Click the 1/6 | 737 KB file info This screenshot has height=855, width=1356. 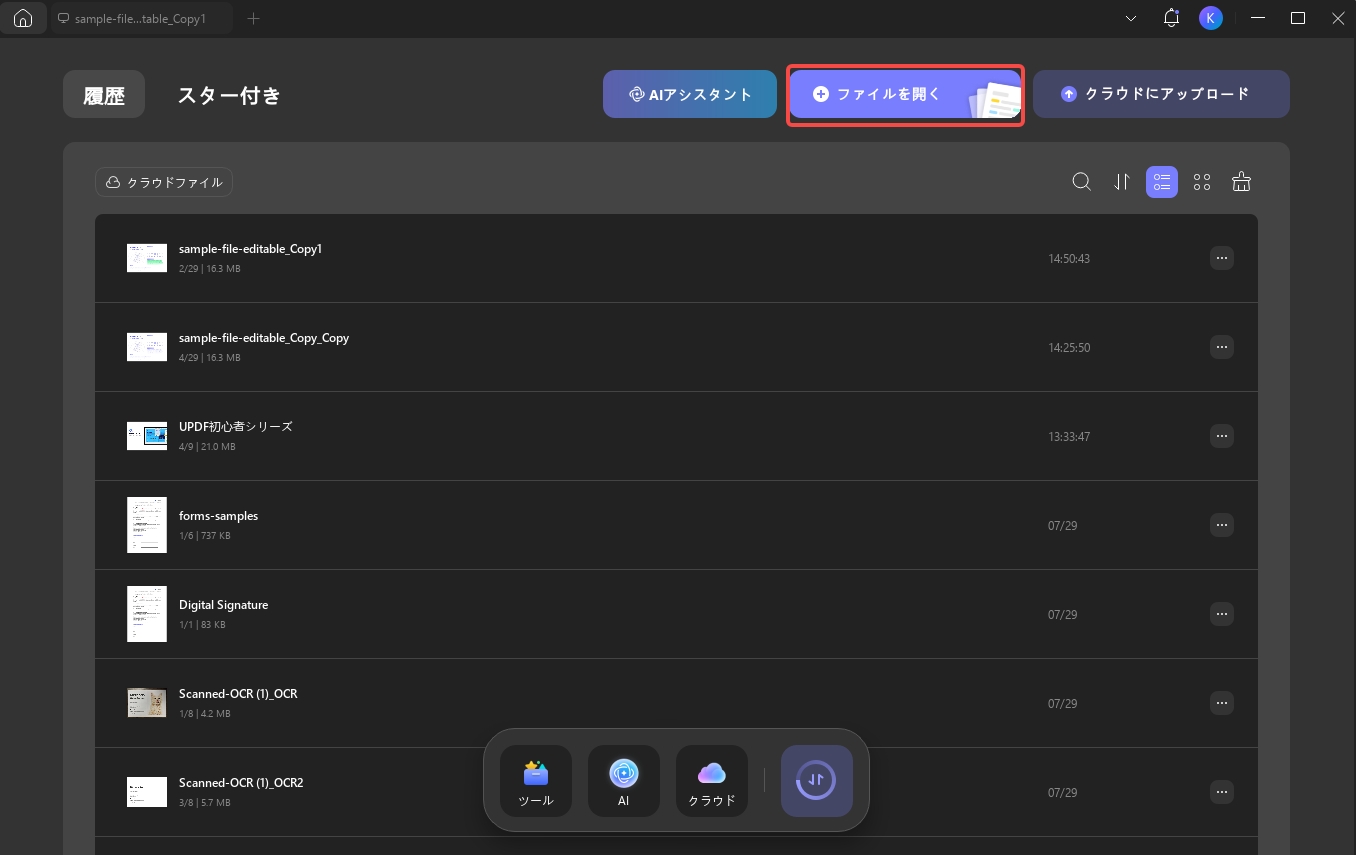(x=204, y=536)
